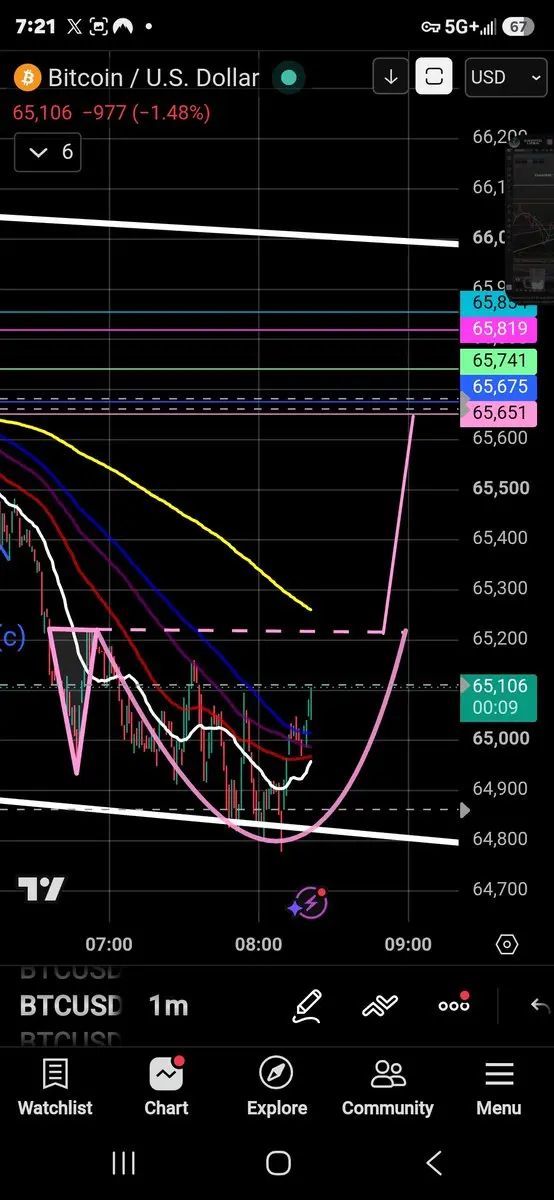Tap the down arrow button in header
The height and width of the screenshot is (1200, 554).
pos(390,77)
